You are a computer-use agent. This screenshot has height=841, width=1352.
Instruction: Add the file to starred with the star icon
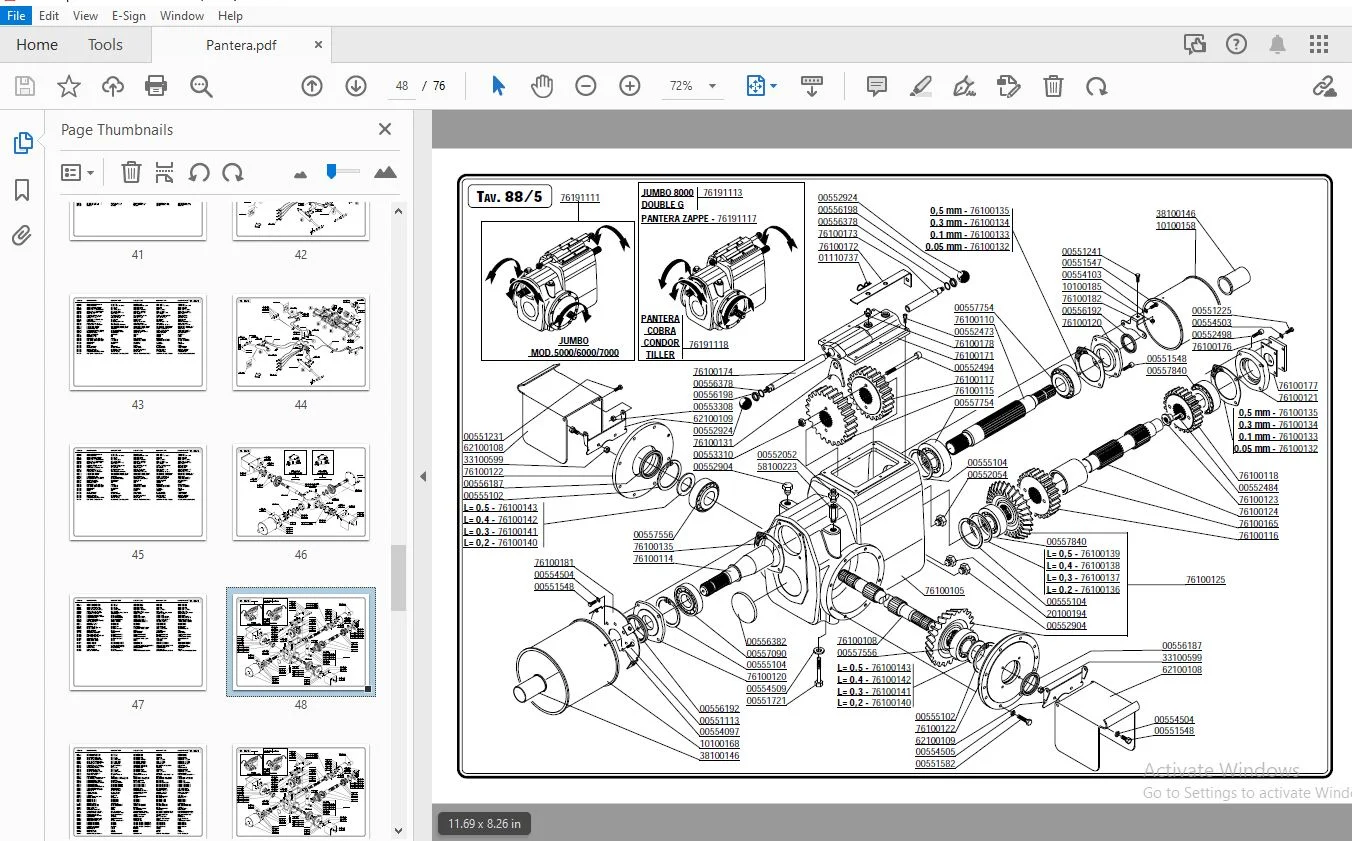(x=69, y=86)
